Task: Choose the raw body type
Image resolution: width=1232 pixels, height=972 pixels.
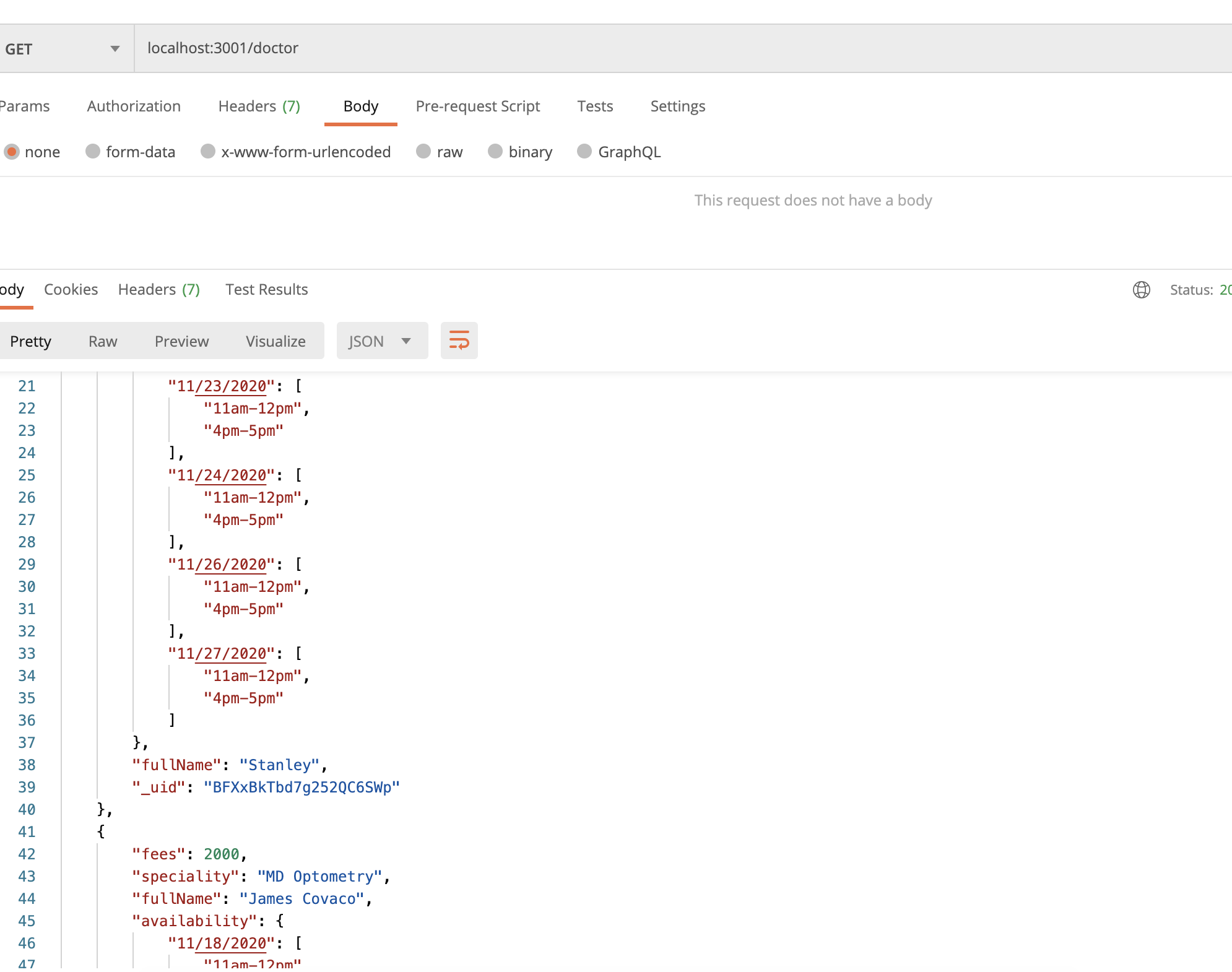Action: [x=423, y=152]
